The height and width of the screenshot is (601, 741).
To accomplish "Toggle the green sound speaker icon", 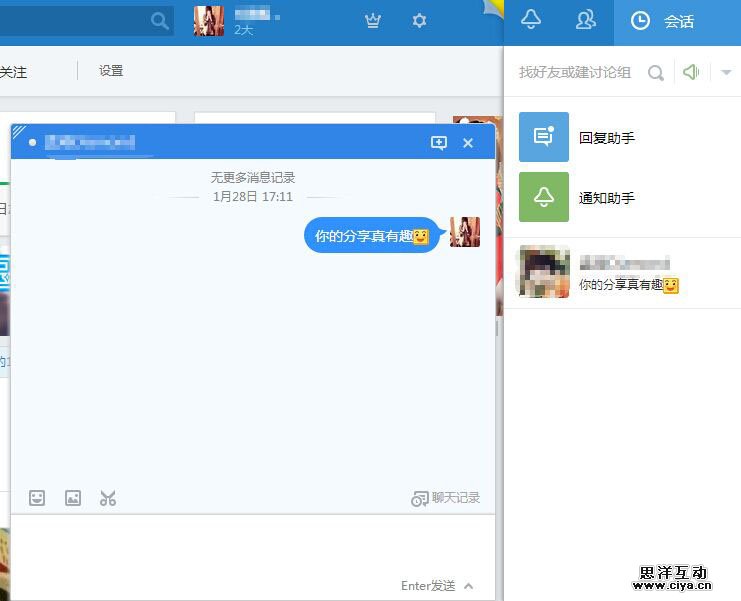I will 690,72.
